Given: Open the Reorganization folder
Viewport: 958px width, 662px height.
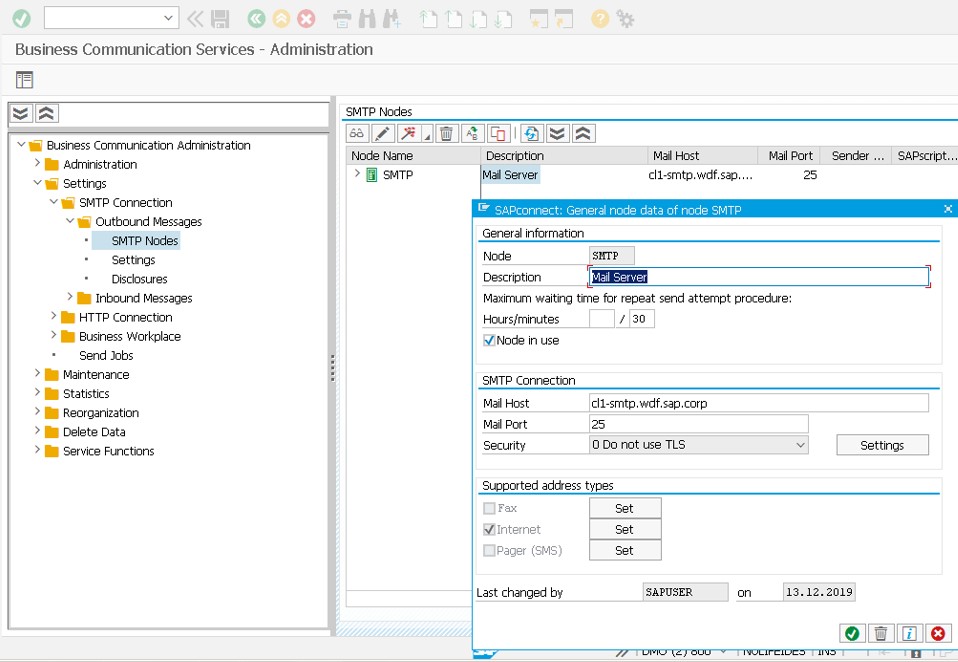Looking at the screenshot, I should (101, 413).
